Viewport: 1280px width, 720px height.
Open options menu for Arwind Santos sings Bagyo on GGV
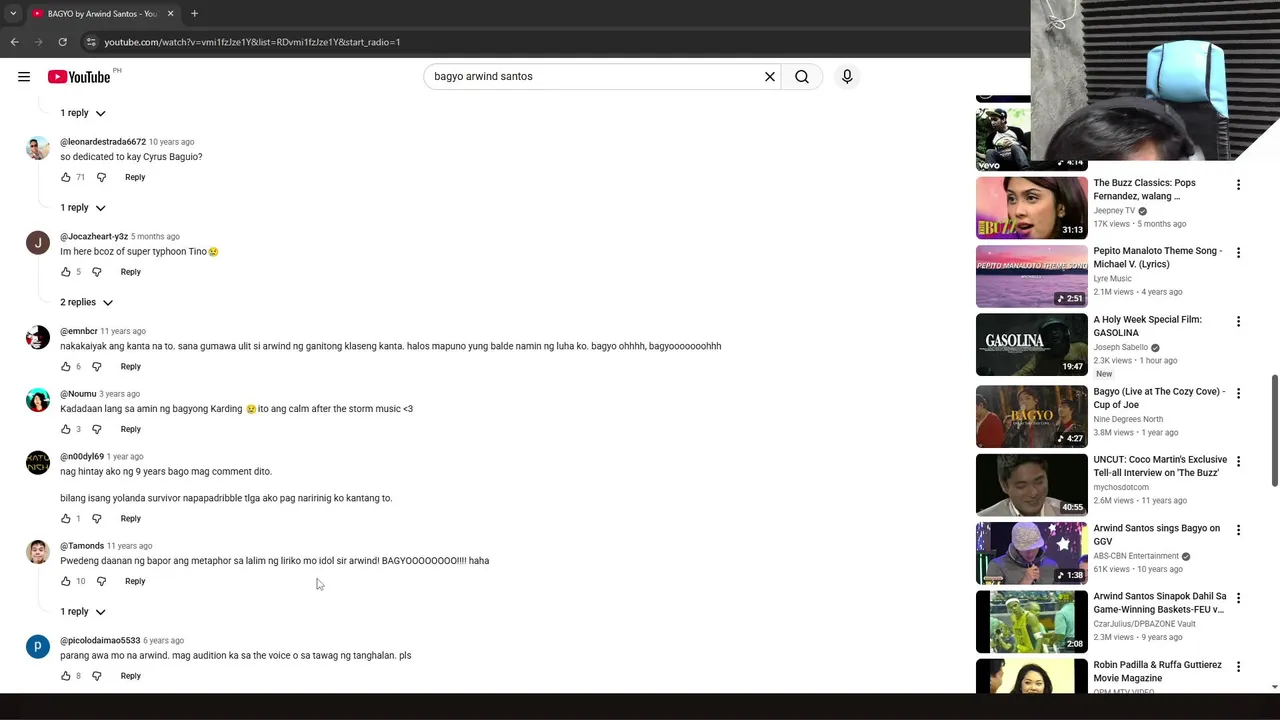(1238, 530)
